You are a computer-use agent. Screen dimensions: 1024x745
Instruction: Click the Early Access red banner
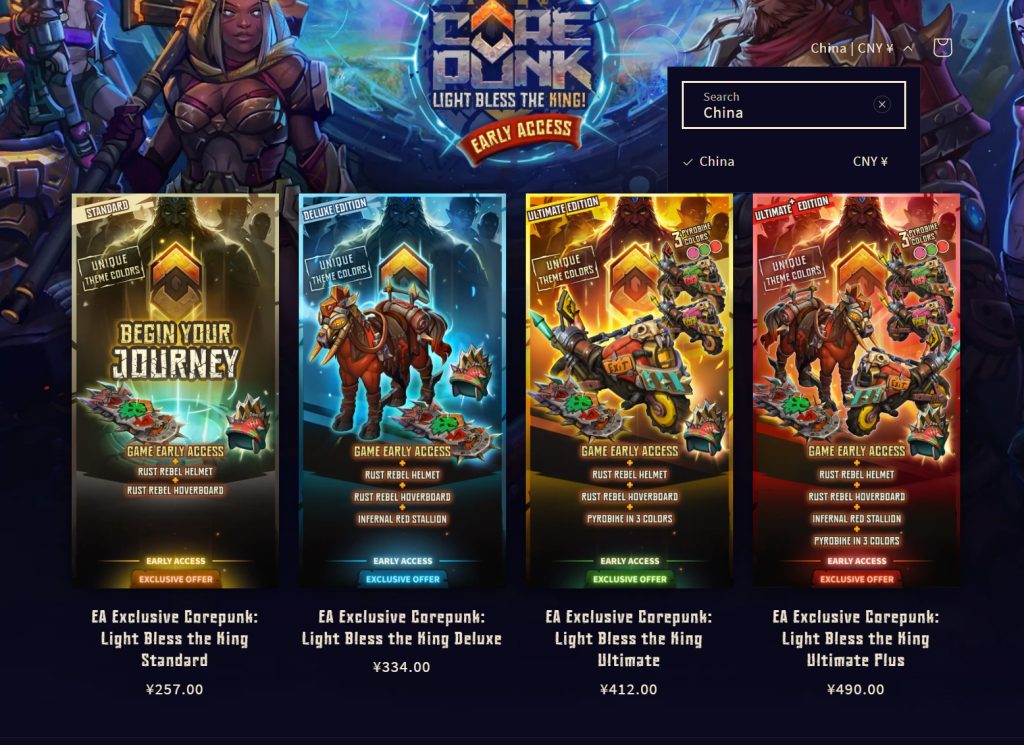pyautogui.click(x=520, y=136)
